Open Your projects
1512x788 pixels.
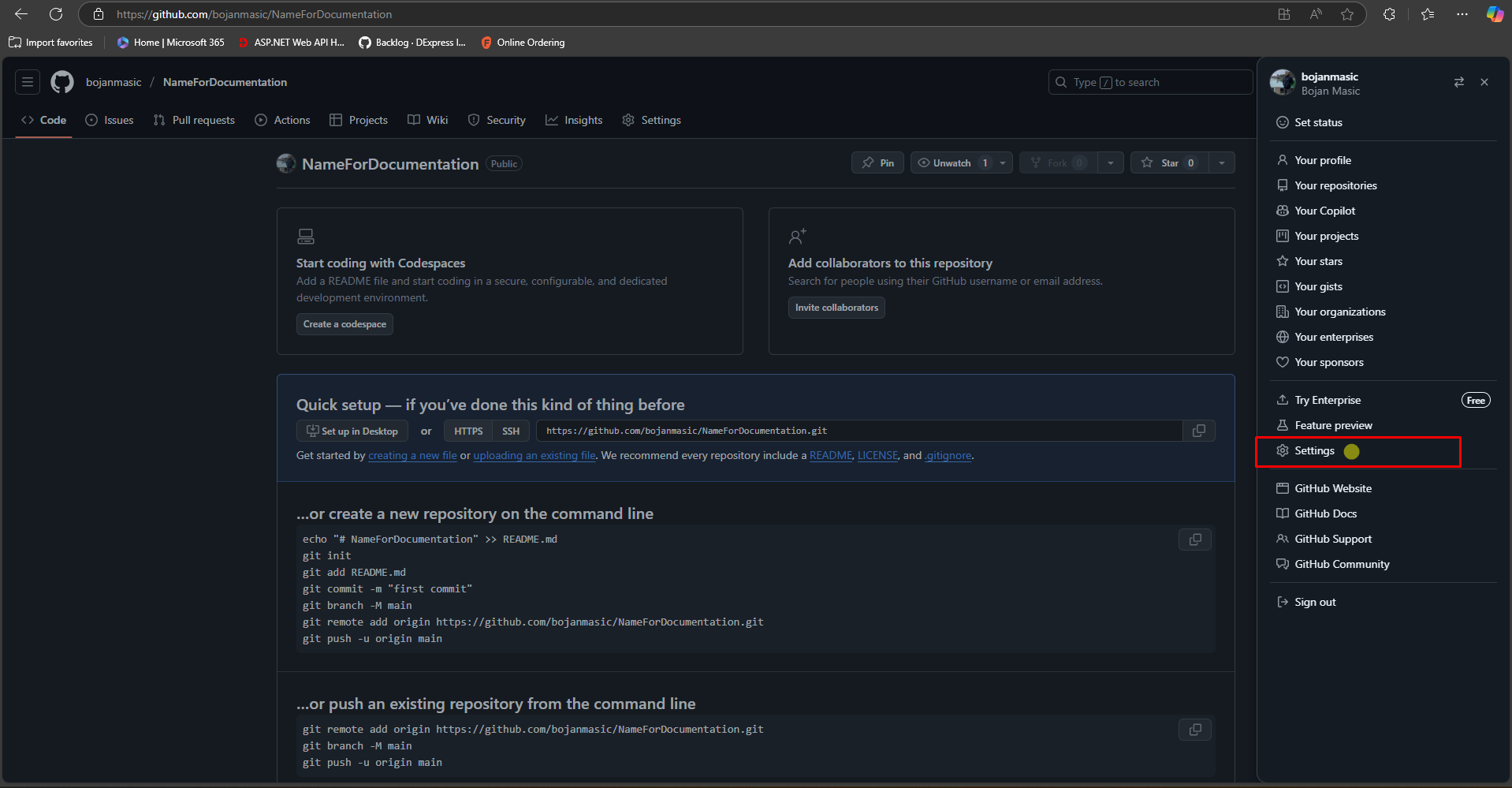coord(1384,236)
